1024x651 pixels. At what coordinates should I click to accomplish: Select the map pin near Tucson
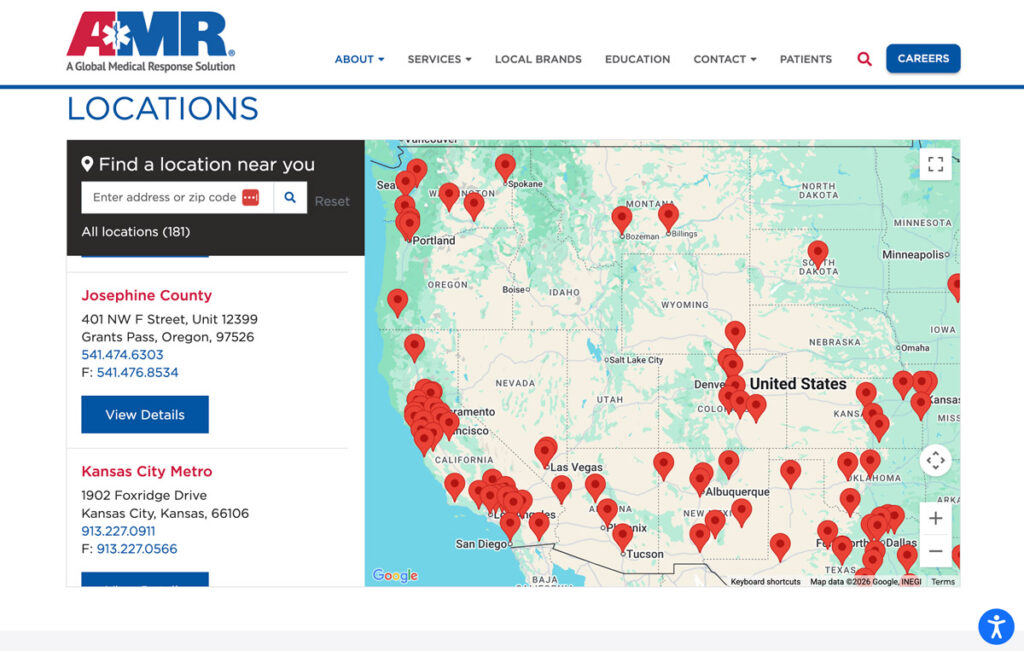pyautogui.click(x=622, y=538)
